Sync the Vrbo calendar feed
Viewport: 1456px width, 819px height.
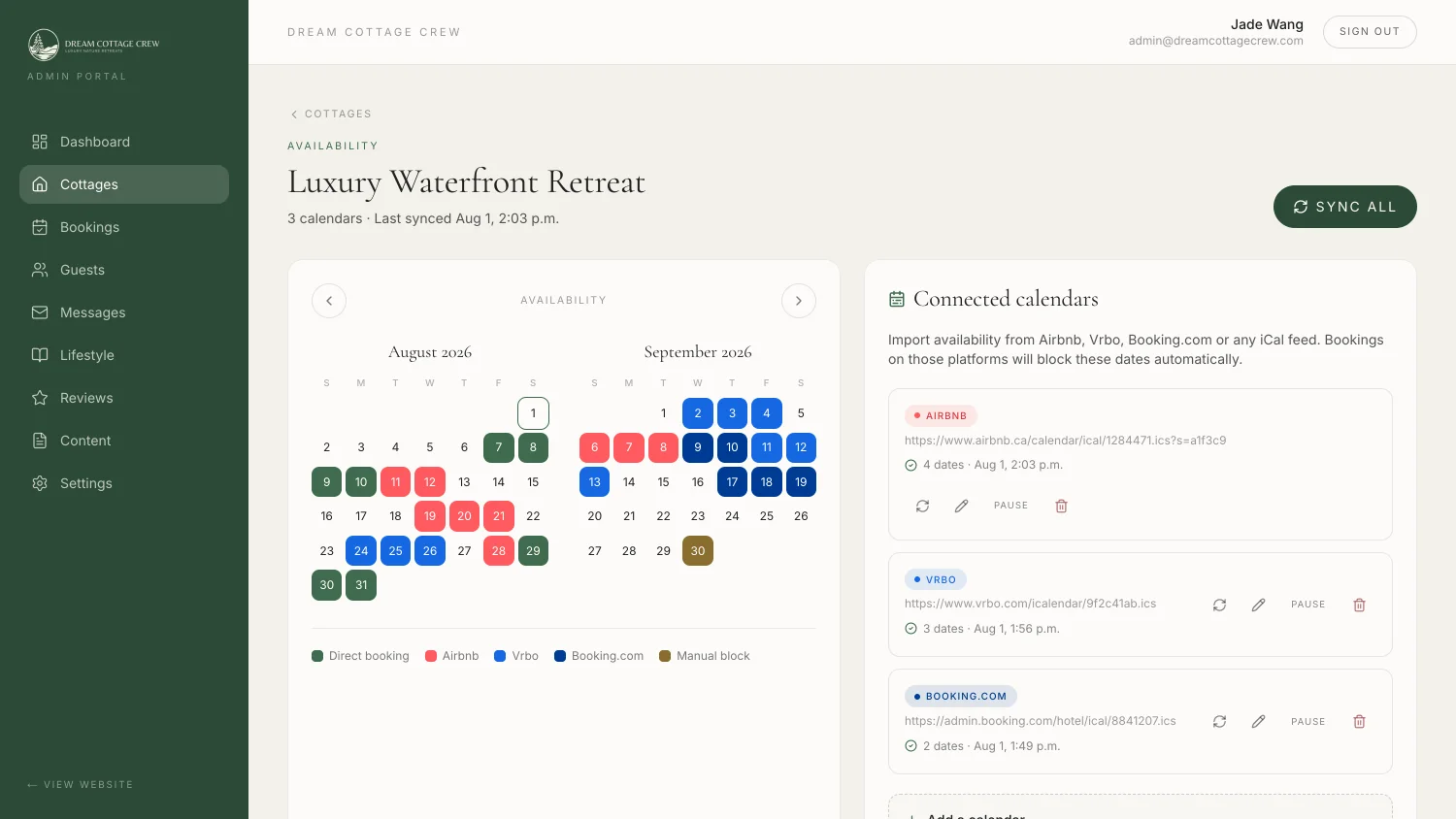[x=1219, y=605]
